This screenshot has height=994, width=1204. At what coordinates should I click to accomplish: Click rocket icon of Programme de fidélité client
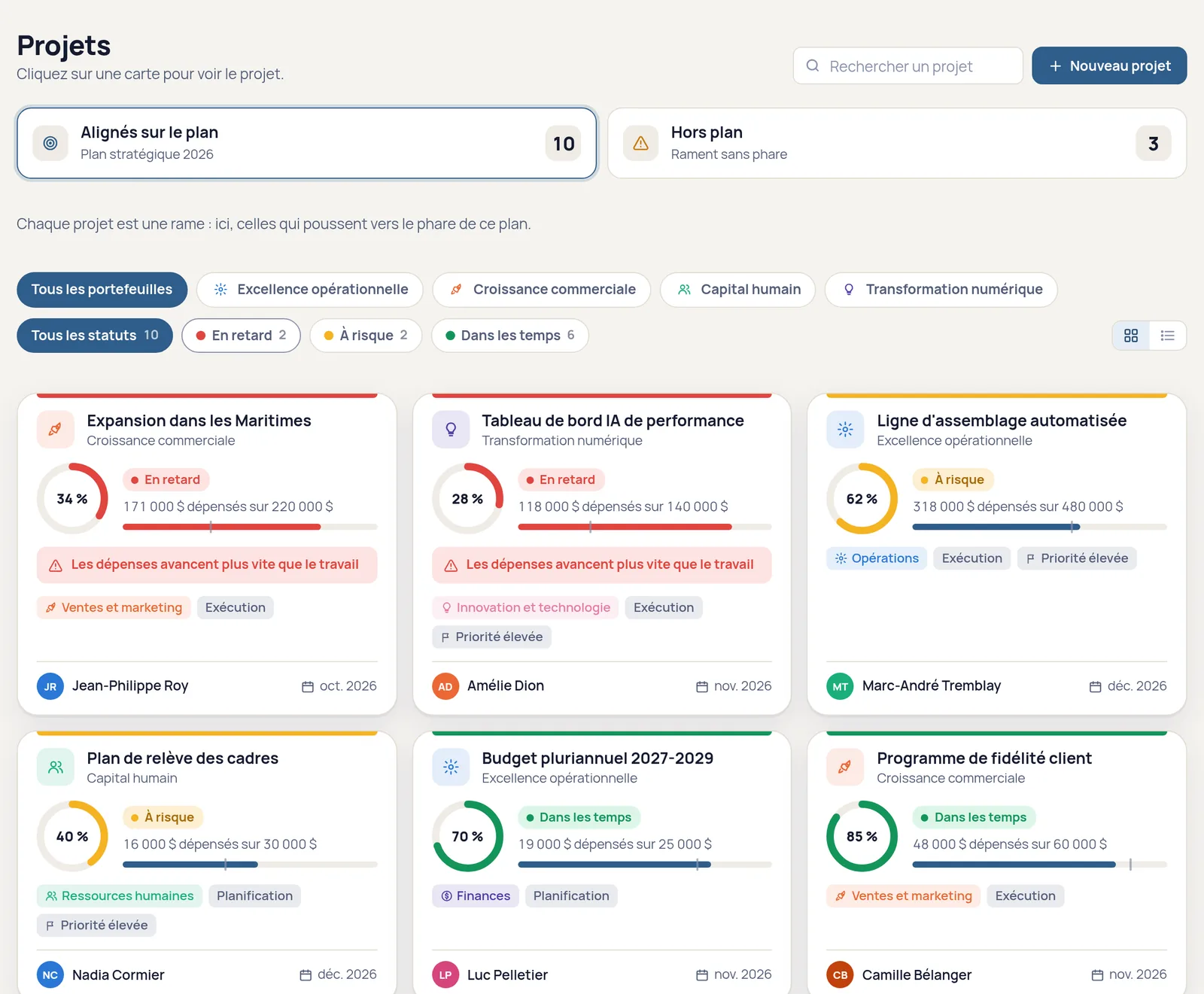[x=845, y=768]
